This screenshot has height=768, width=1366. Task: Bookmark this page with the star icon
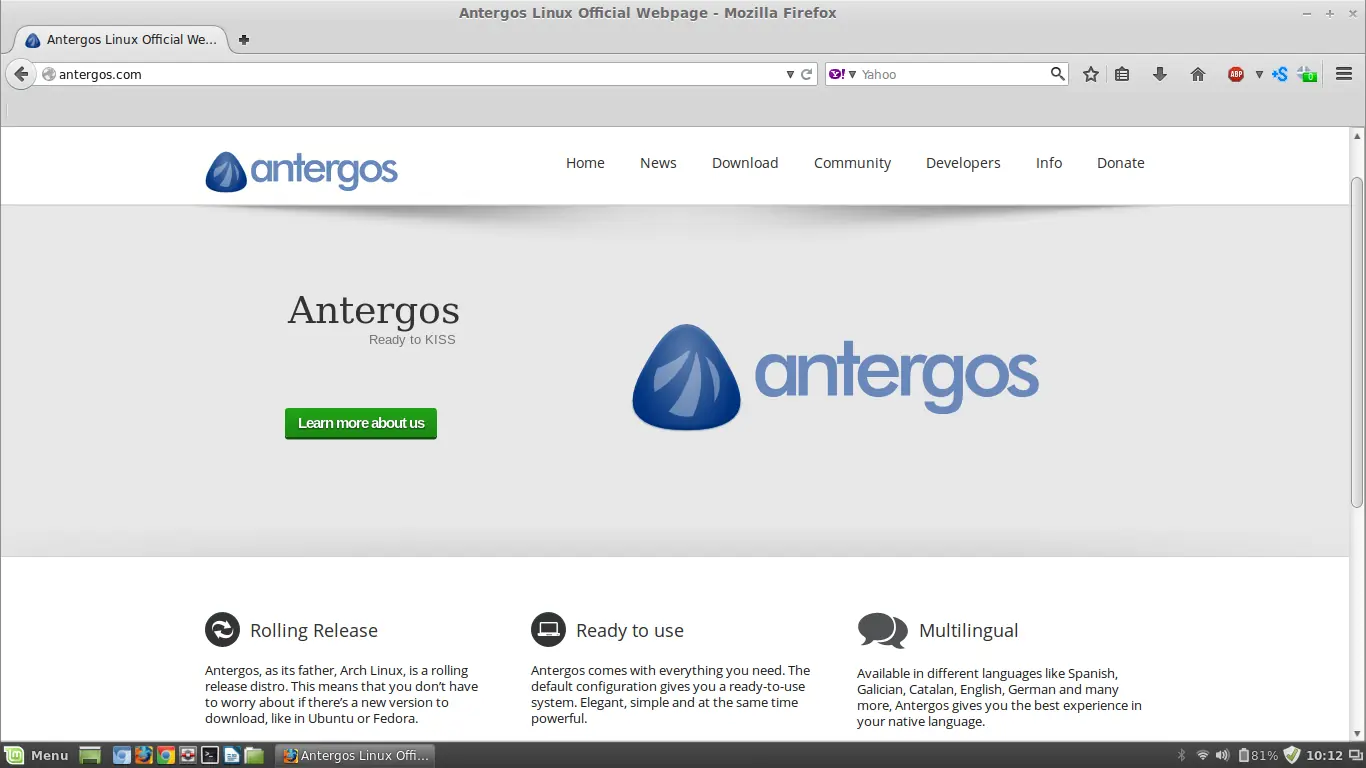click(x=1091, y=74)
